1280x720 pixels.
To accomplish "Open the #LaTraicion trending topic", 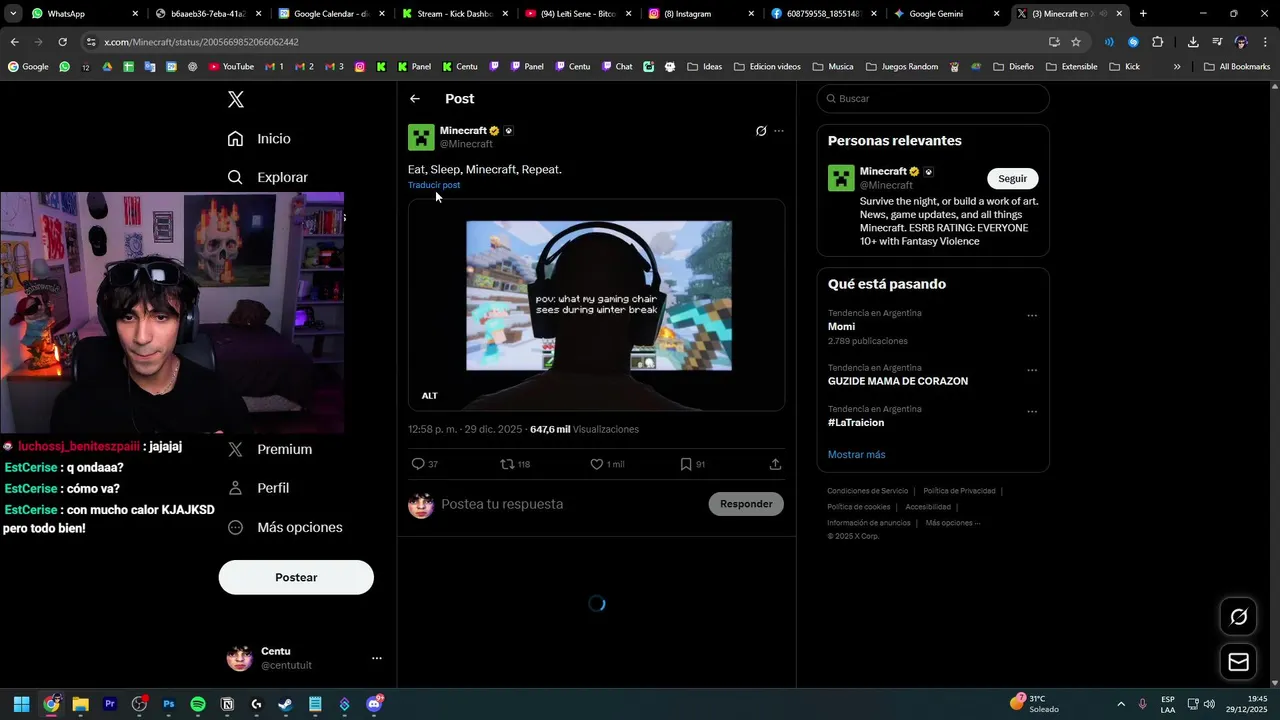I will coord(856,422).
